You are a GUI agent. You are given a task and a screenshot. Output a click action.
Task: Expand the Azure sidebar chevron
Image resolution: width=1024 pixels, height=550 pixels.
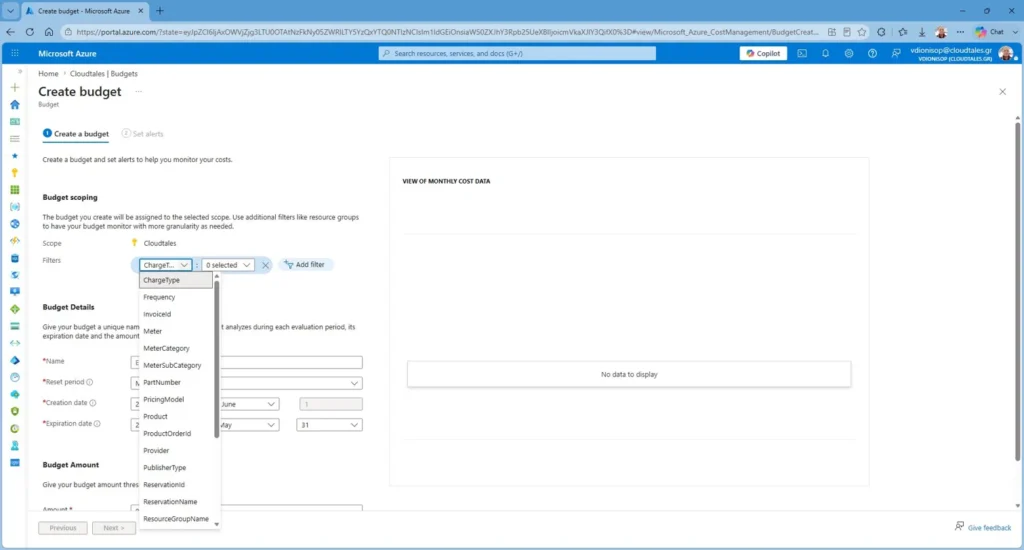click(x=20, y=71)
